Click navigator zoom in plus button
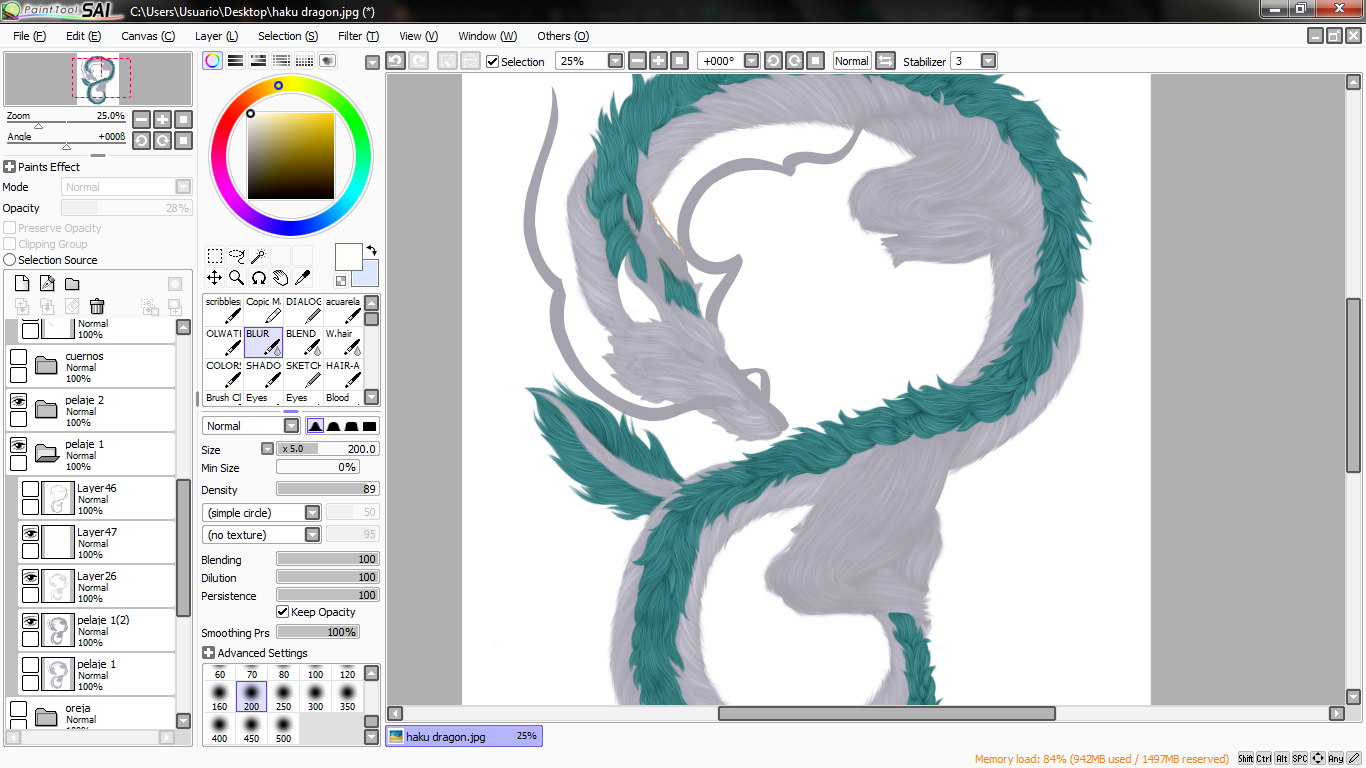 [162, 119]
